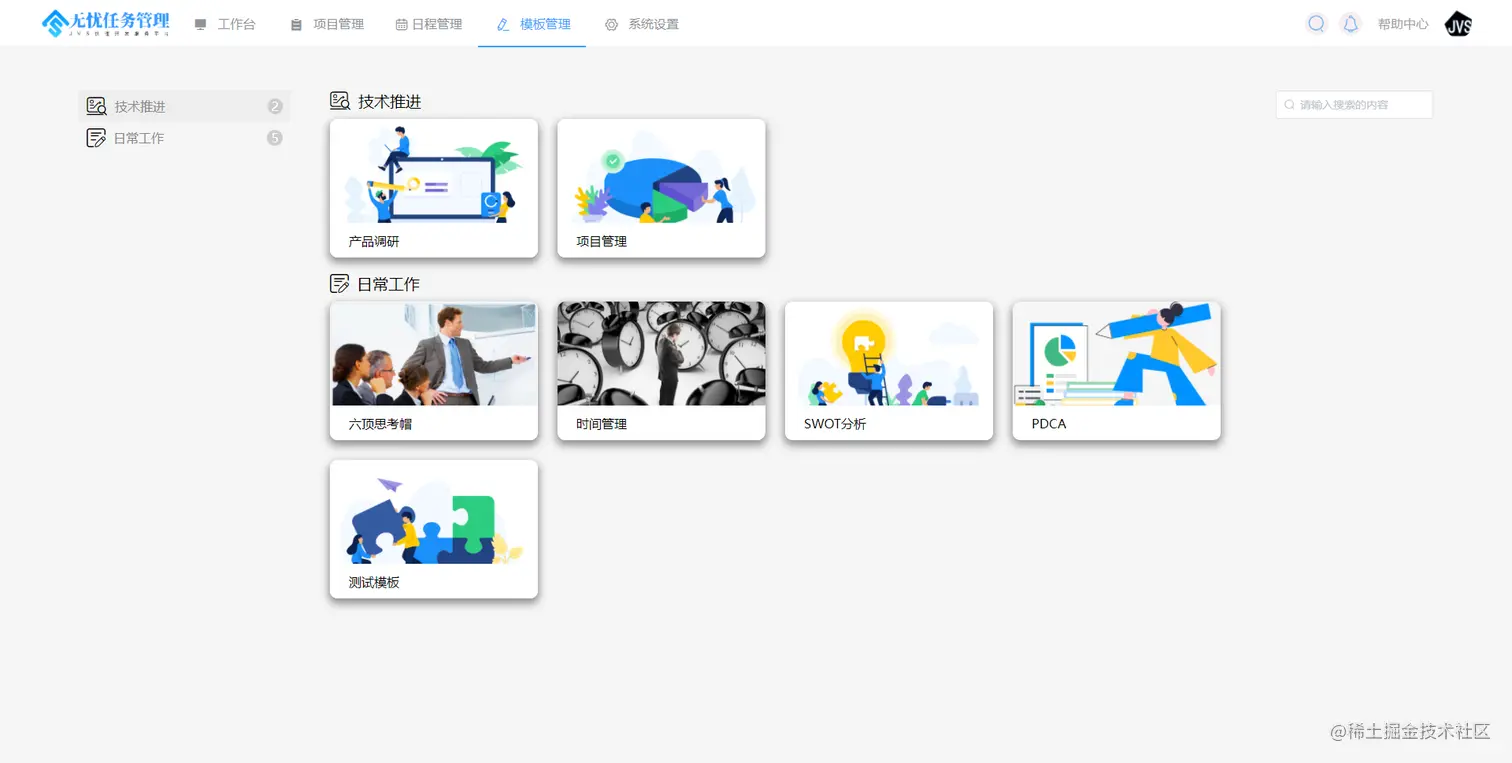Open the SWOT分析 template card
This screenshot has height=763, width=1512.
coord(889,371)
